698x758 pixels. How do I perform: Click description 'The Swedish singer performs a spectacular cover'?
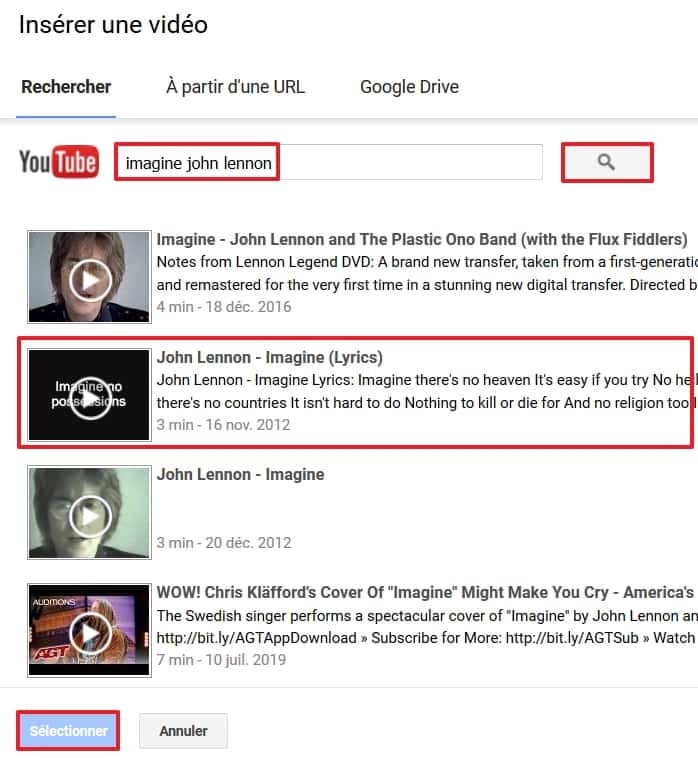[427, 616]
